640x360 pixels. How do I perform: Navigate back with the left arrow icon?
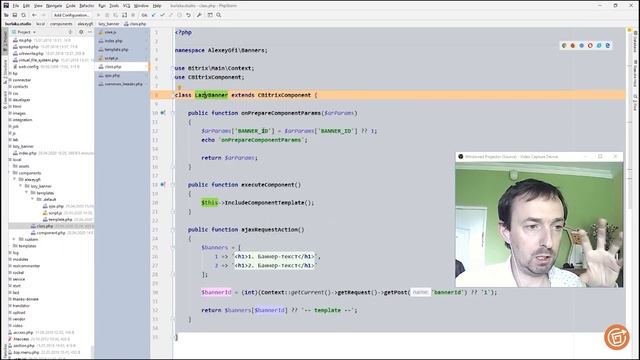click(x=34, y=15)
